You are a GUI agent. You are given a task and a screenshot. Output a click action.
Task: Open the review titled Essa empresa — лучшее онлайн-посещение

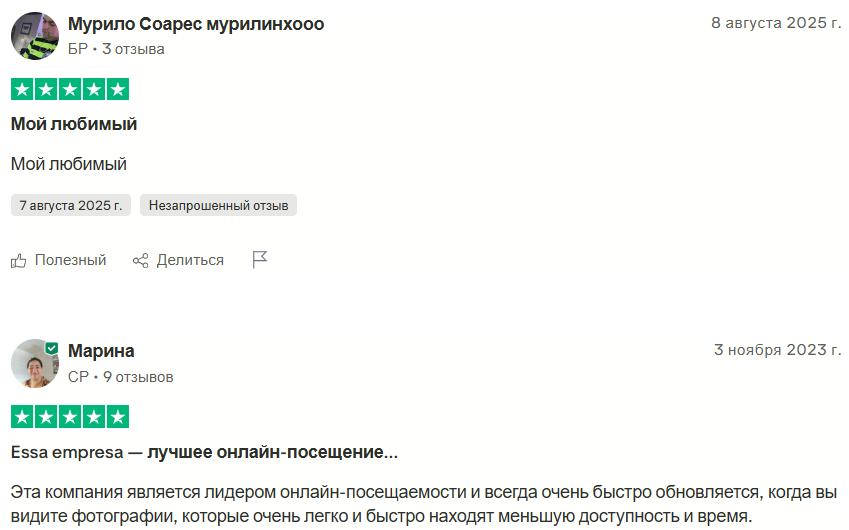(204, 452)
